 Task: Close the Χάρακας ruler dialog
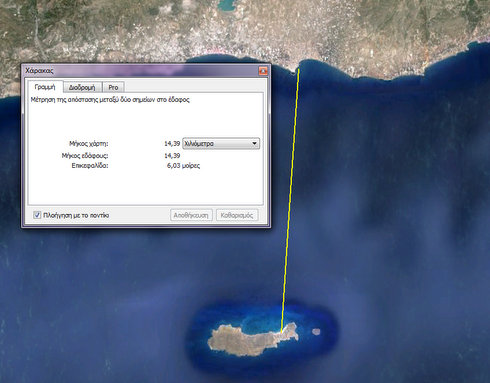(263, 71)
